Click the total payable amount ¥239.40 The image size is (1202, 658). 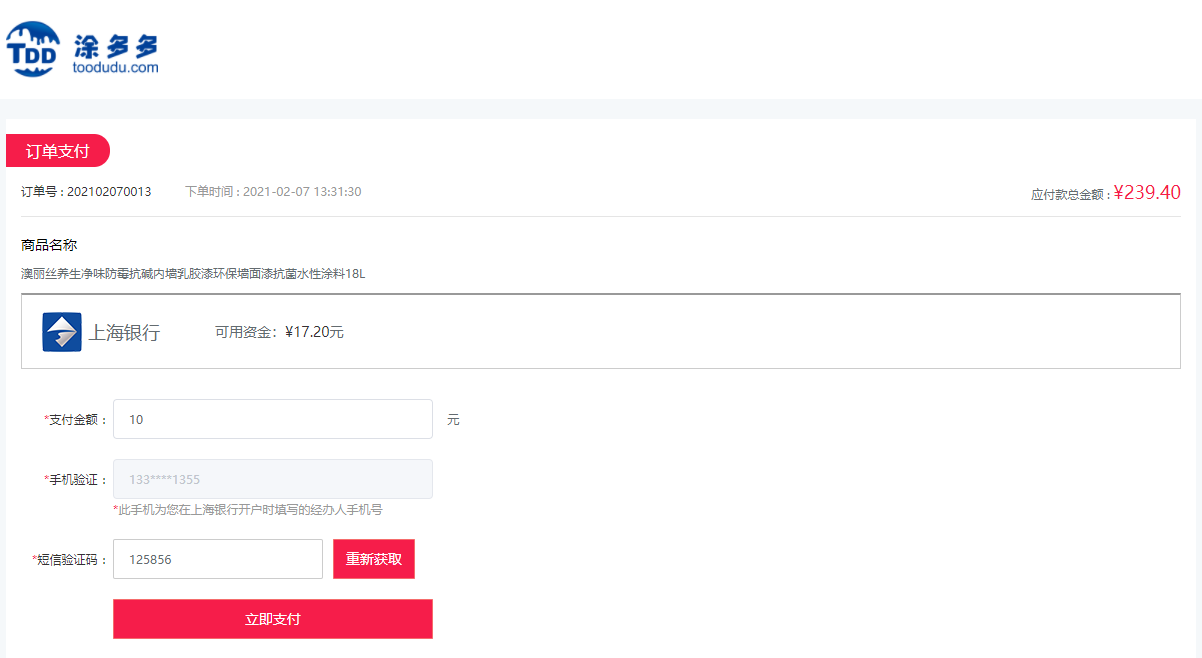pos(1147,192)
